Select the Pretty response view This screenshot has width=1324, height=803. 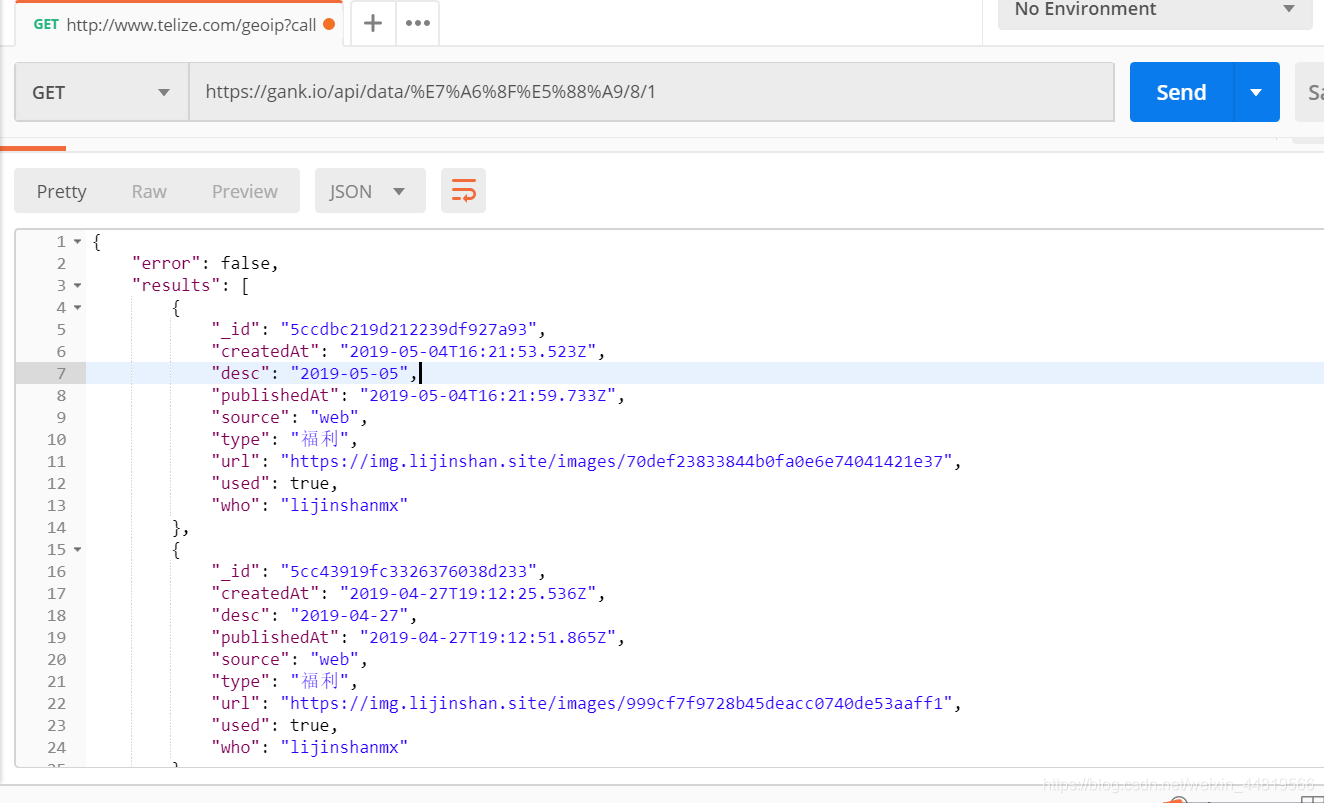pyautogui.click(x=62, y=191)
